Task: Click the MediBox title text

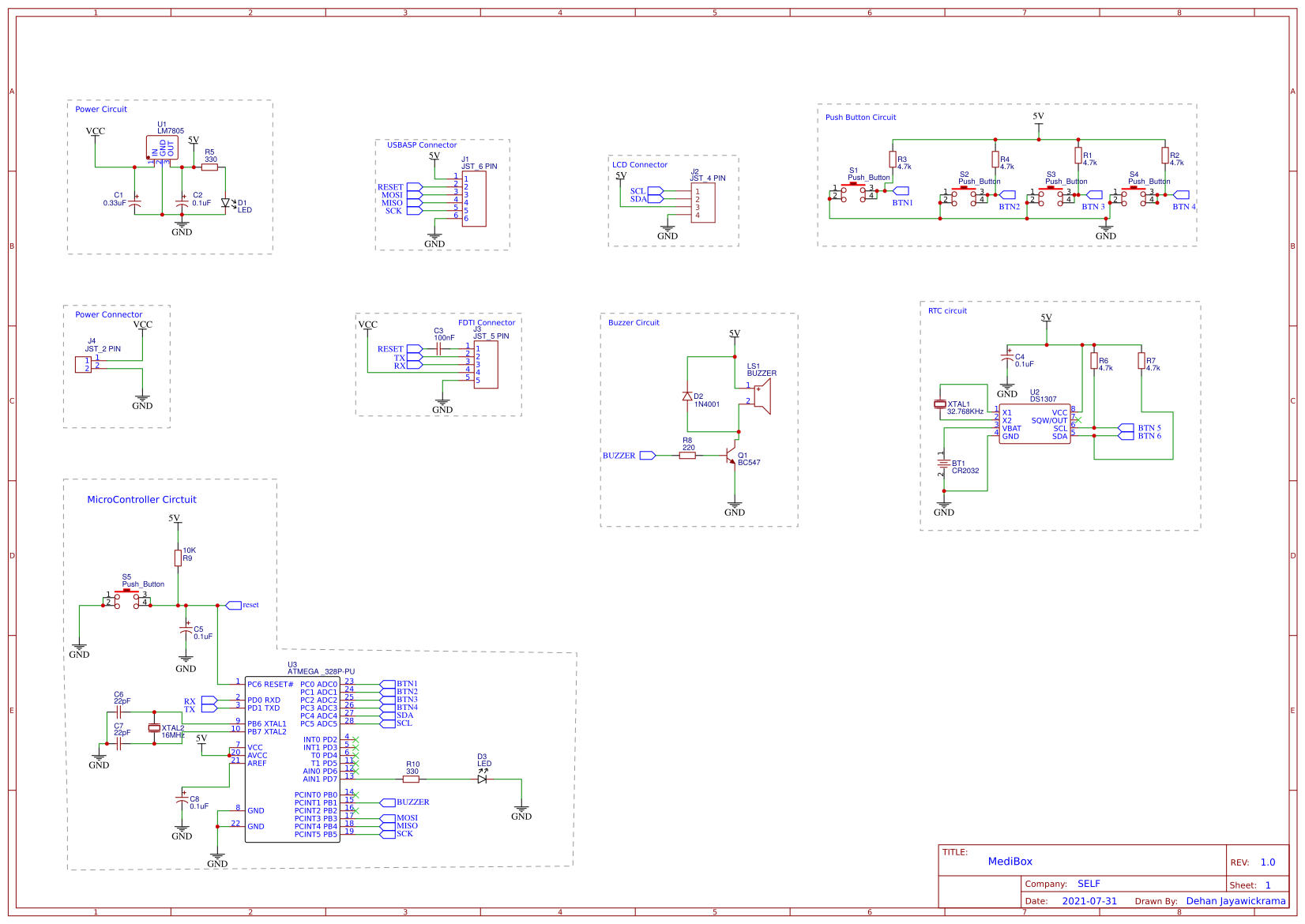Action: (1010, 862)
